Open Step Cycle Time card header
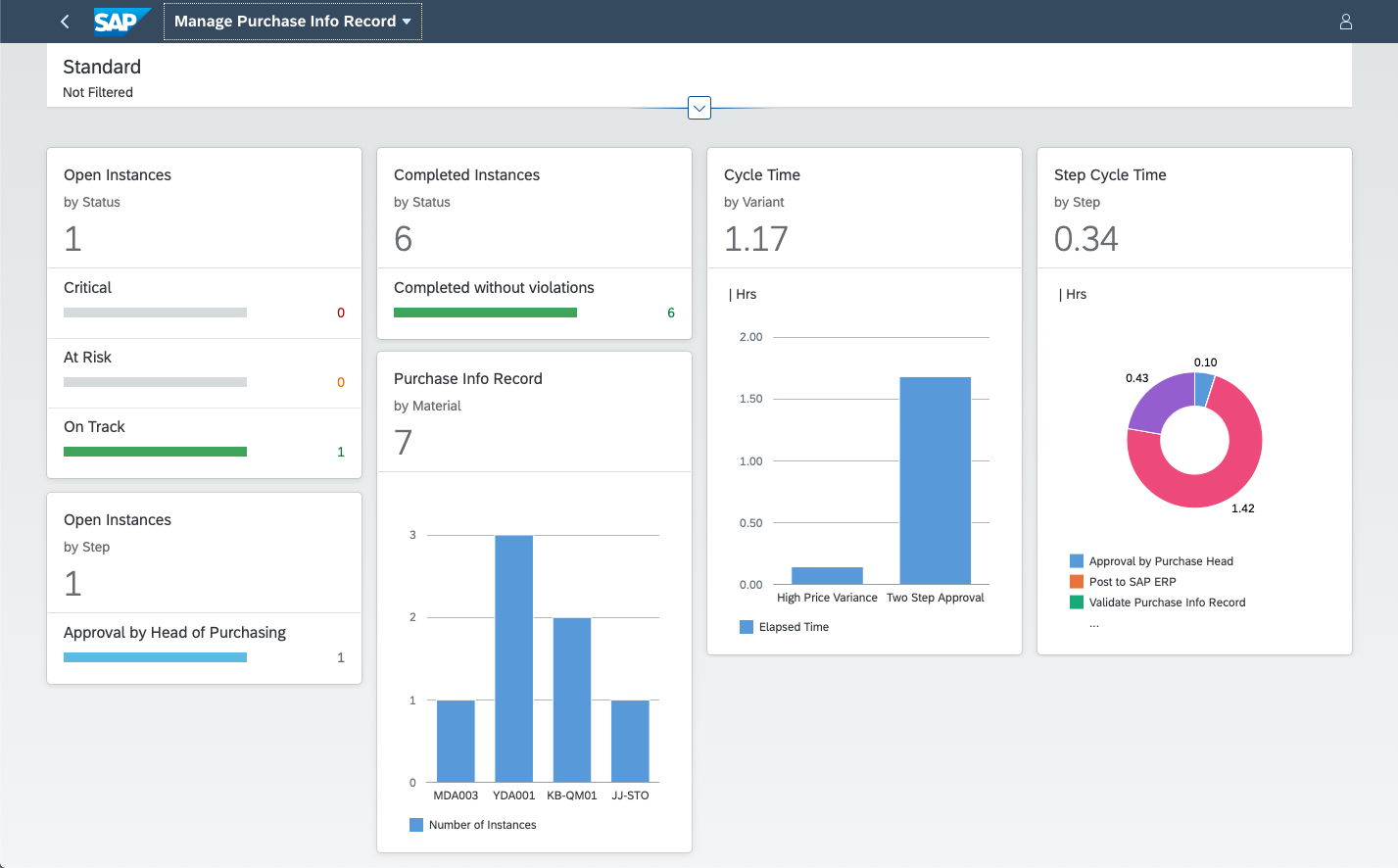Viewport: 1398px width, 868px height. [x=1194, y=208]
